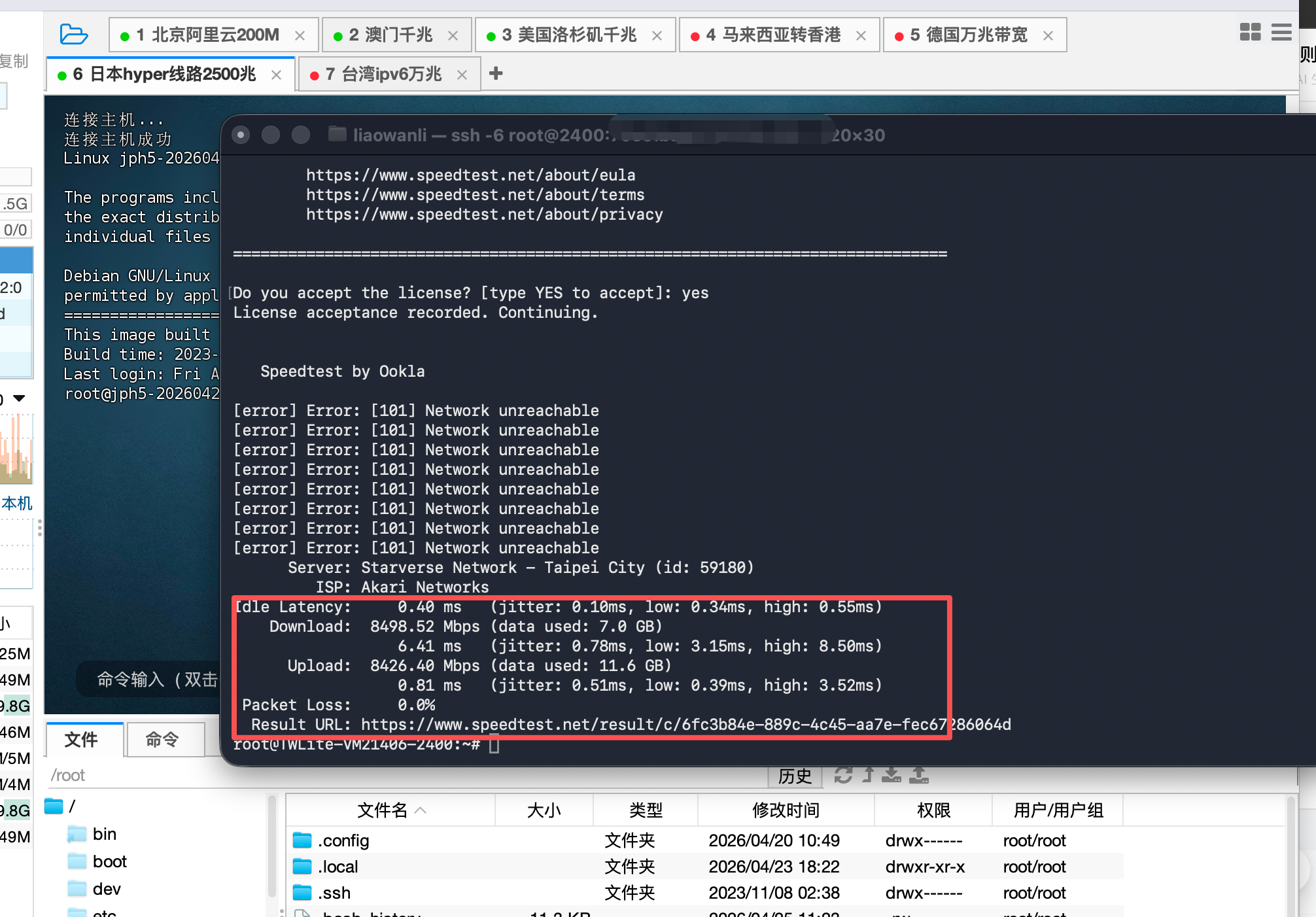Click the speedtest privacy URL in terminal

pos(485,215)
